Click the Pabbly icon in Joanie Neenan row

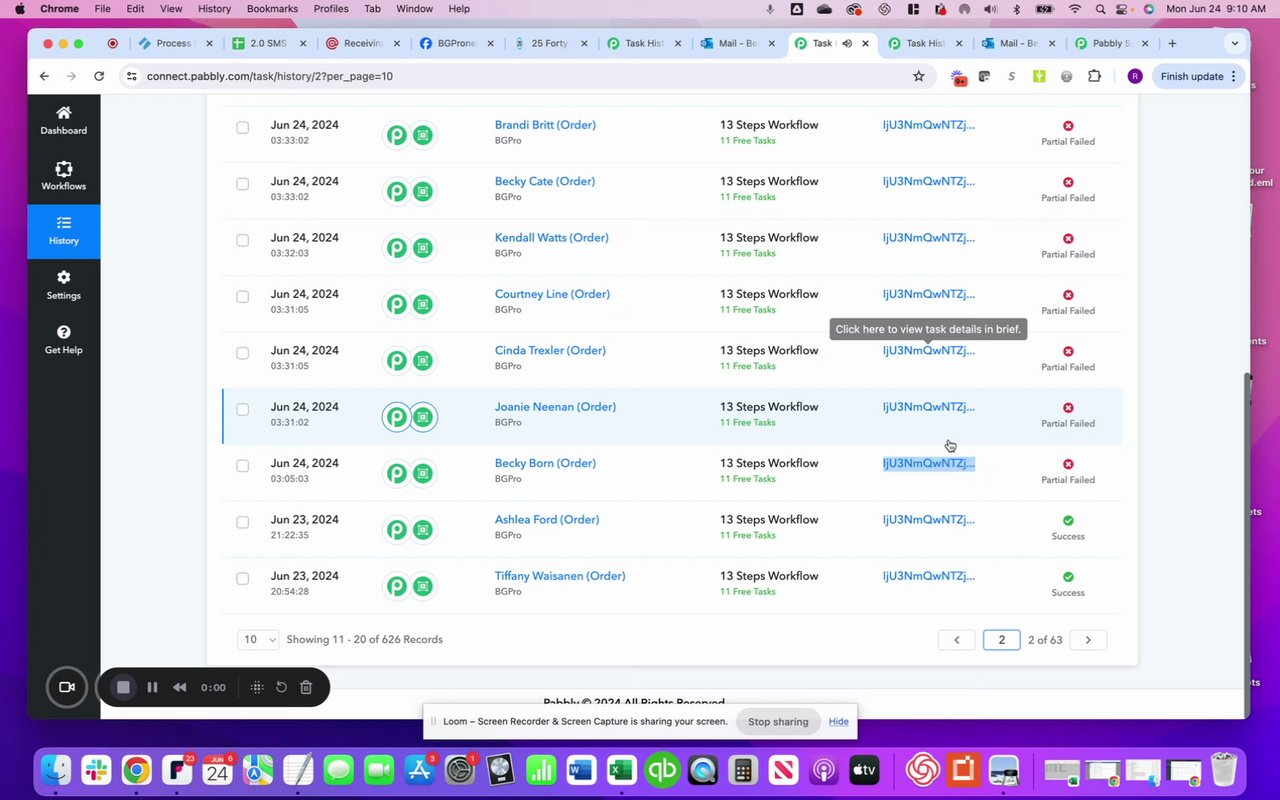[x=397, y=417]
